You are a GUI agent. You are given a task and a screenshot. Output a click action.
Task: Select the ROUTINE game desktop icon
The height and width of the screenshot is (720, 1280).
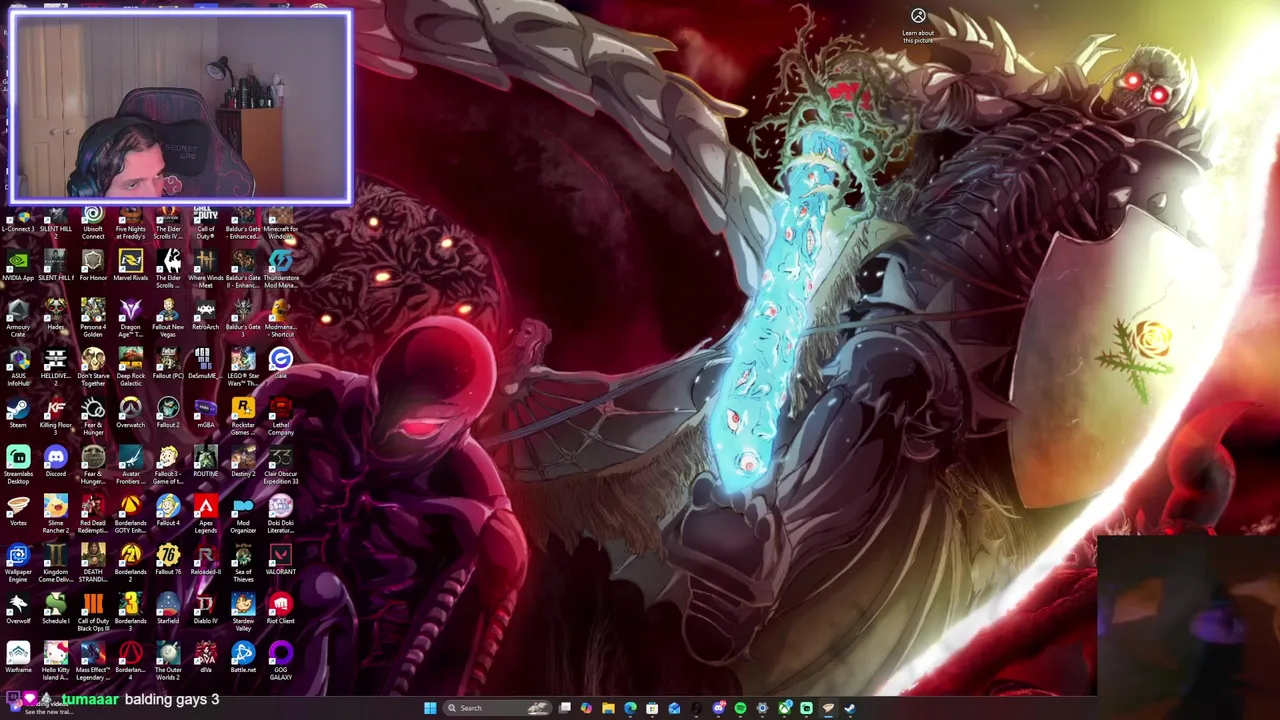click(205, 462)
